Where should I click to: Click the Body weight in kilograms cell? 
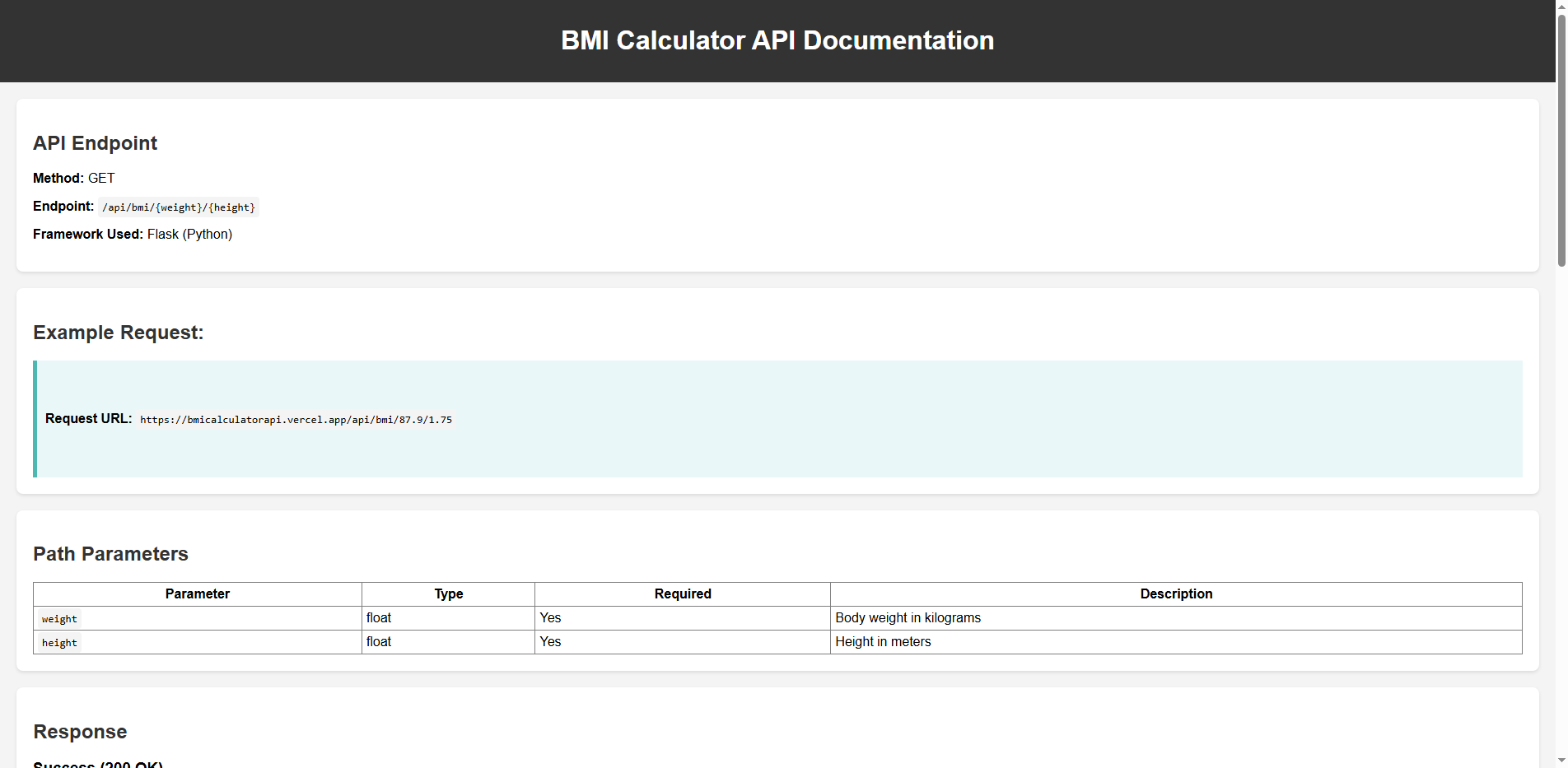(x=908, y=617)
